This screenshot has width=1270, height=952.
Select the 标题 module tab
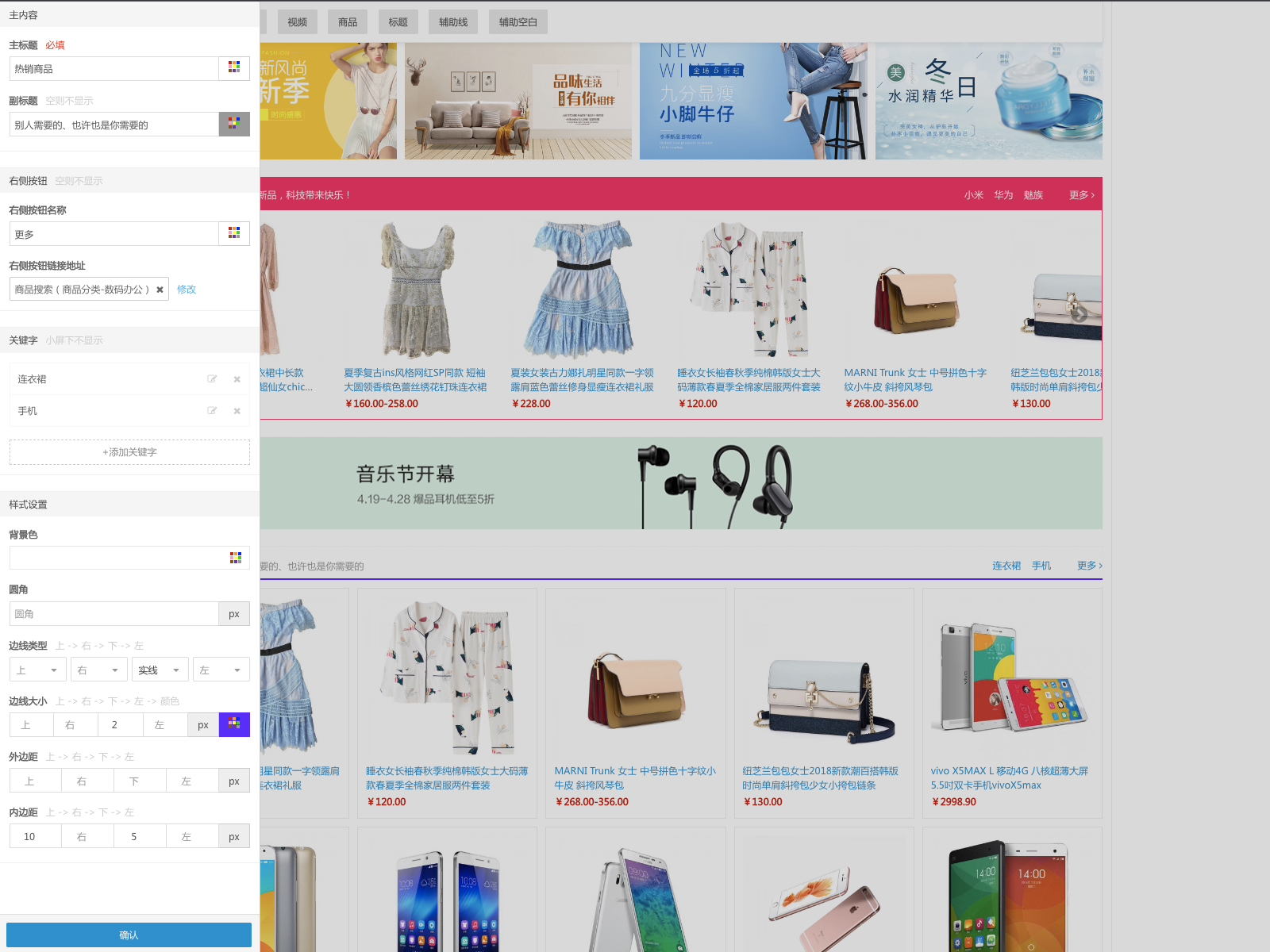coord(398,21)
